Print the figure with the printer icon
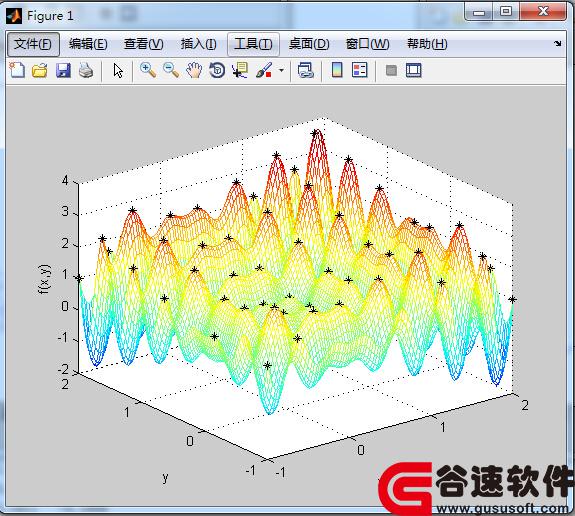This screenshot has height=516, width=575. coord(86,70)
